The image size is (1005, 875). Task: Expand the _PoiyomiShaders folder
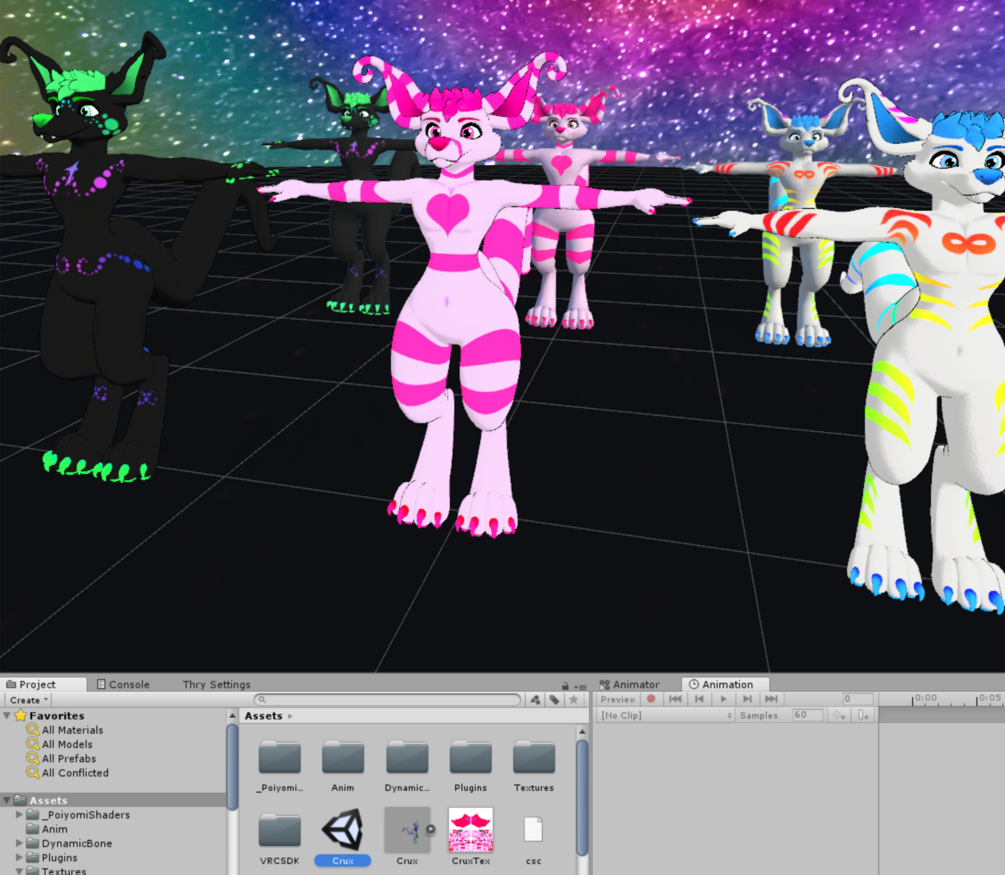pos(19,815)
